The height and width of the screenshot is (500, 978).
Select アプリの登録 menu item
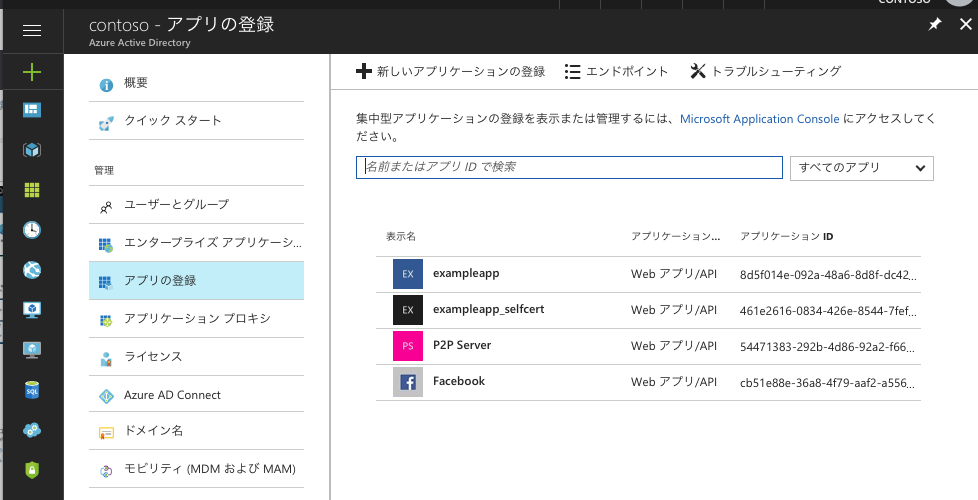pos(196,281)
